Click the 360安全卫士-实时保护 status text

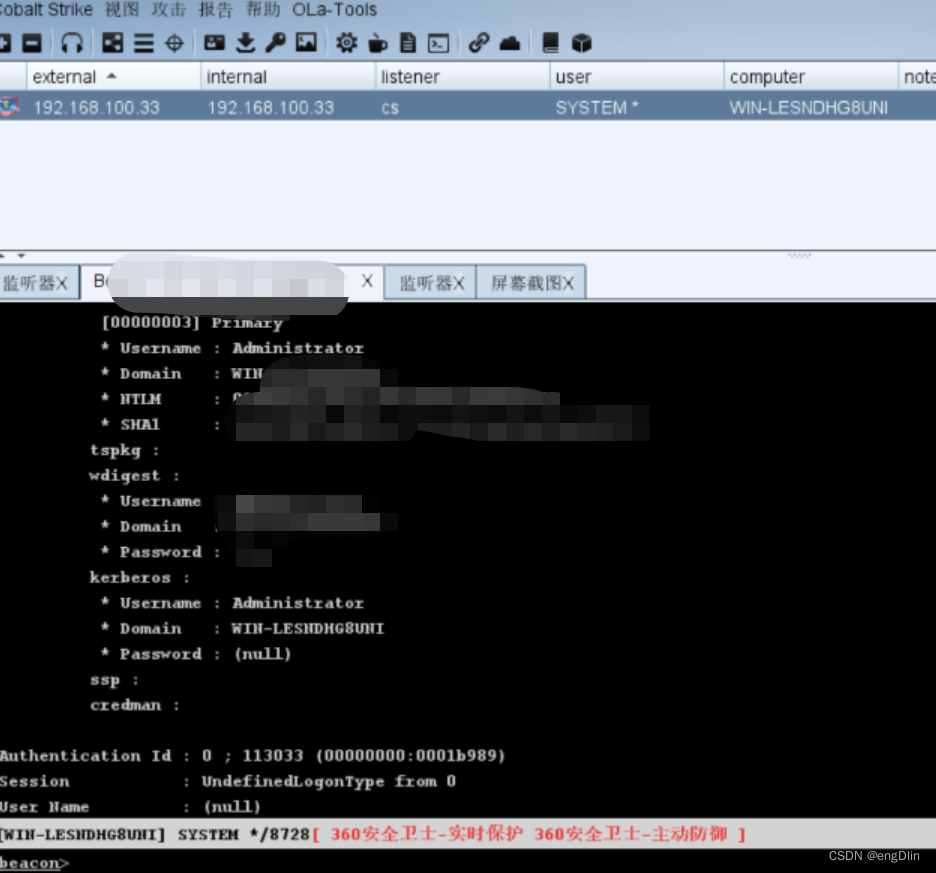(427, 834)
